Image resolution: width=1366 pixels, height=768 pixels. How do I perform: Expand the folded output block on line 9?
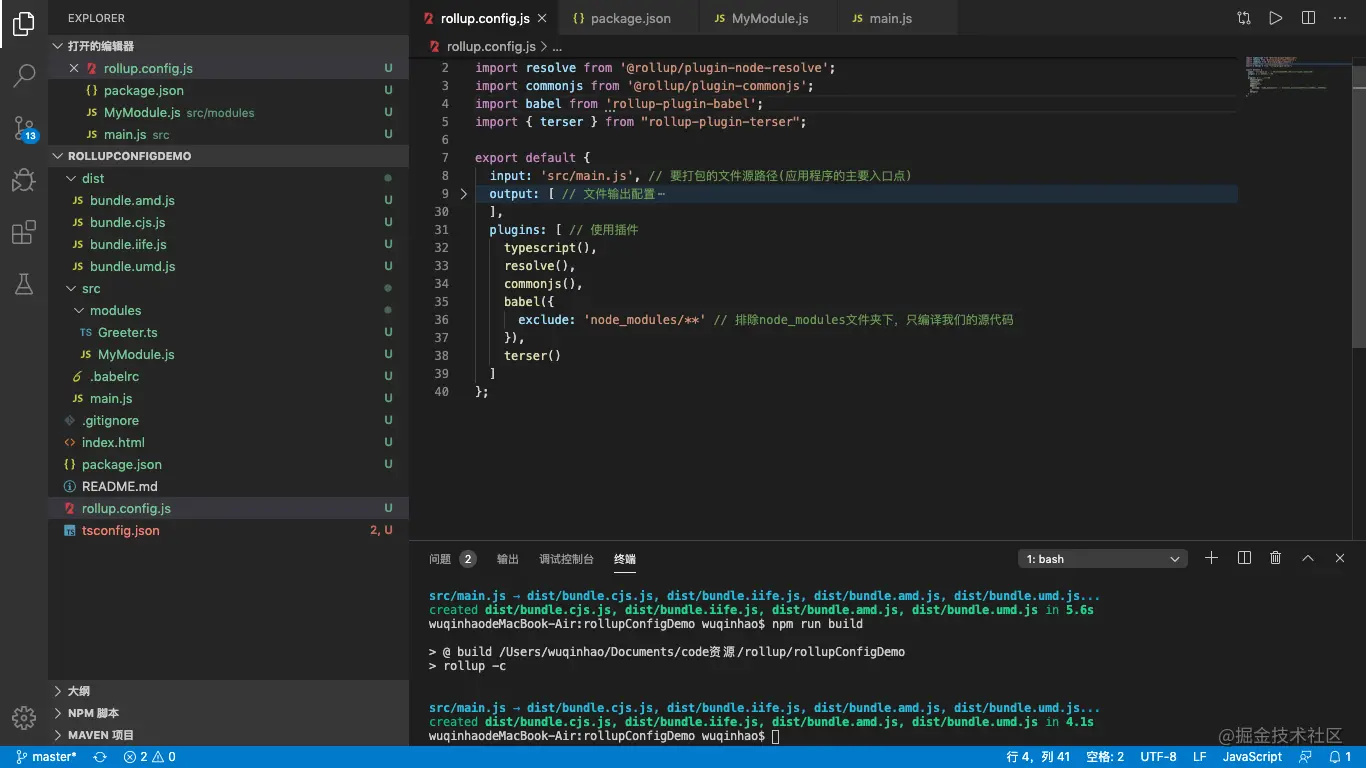click(x=463, y=194)
